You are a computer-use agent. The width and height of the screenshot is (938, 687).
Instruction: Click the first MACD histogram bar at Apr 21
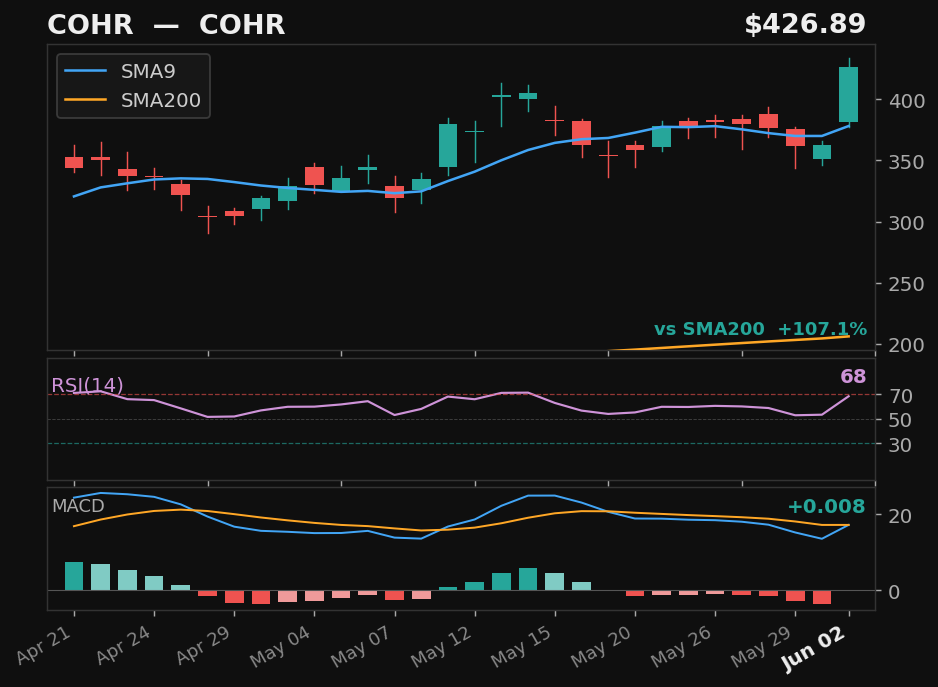click(x=74, y=576)
